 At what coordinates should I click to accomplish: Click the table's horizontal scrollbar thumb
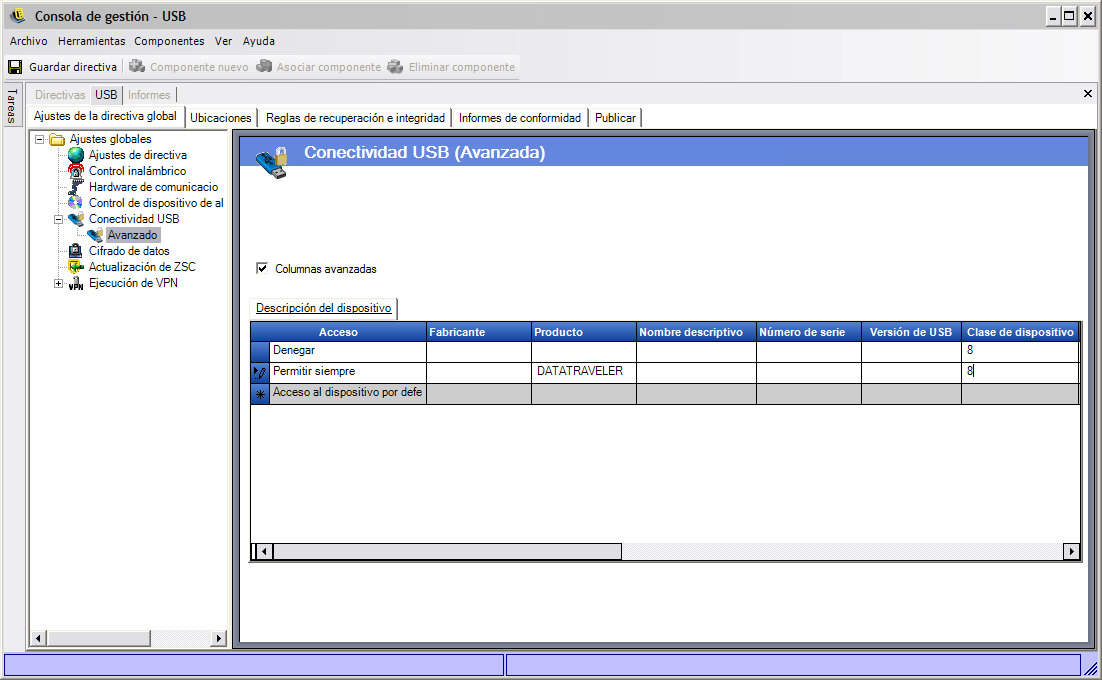[x=447, y=551]
